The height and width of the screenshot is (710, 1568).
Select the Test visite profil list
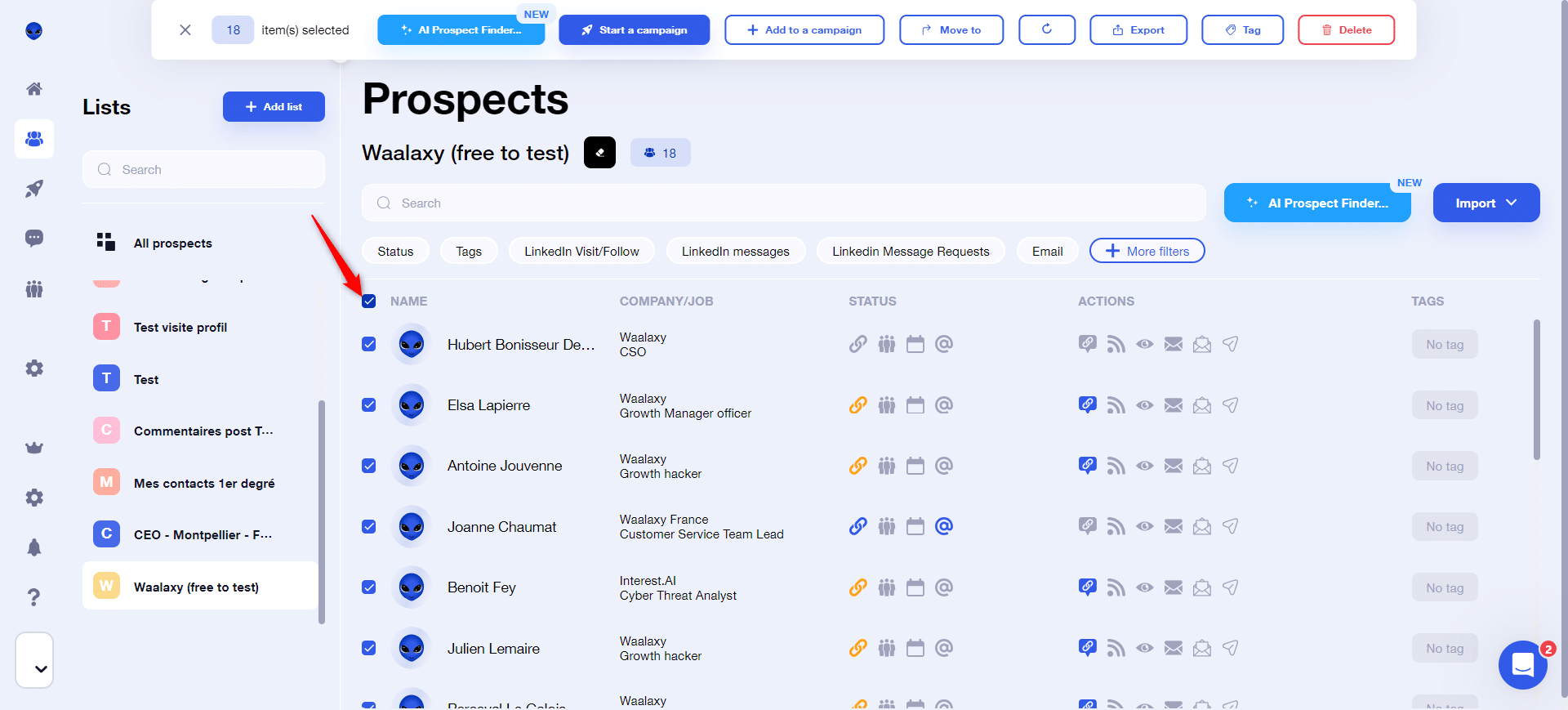[x=180, y=328]
